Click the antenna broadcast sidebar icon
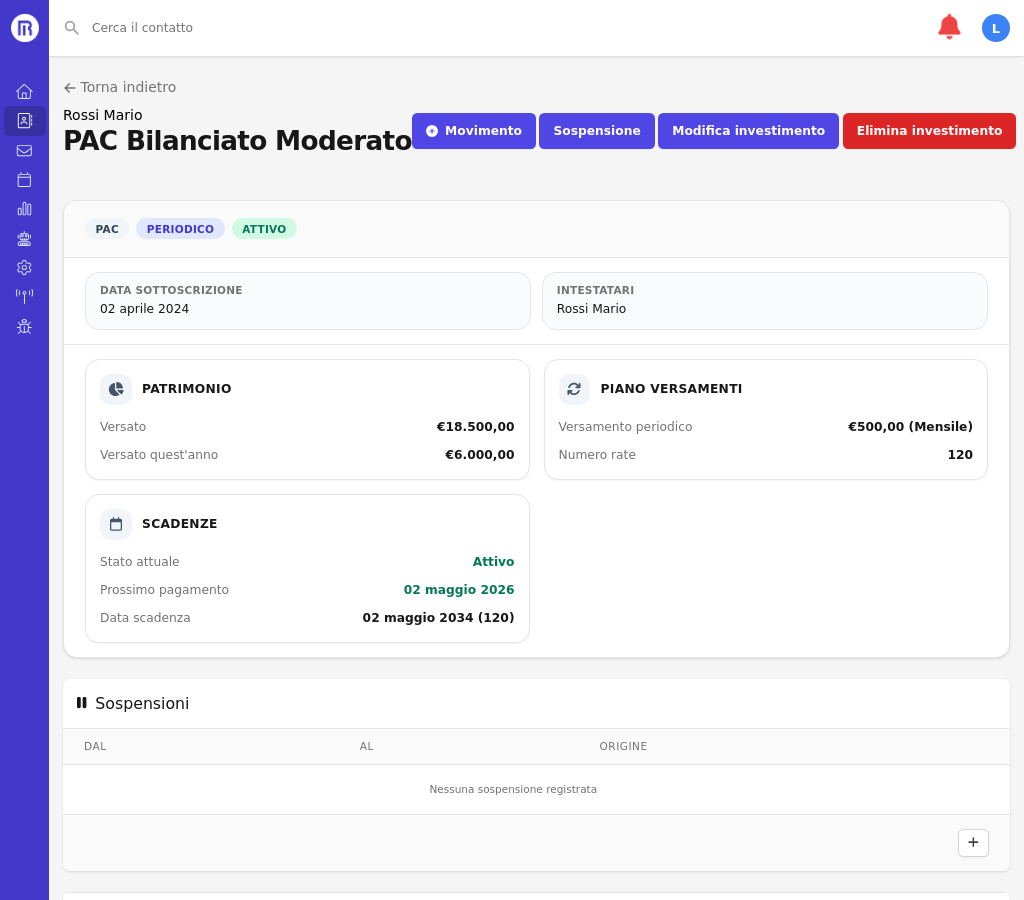 [24, 296]
